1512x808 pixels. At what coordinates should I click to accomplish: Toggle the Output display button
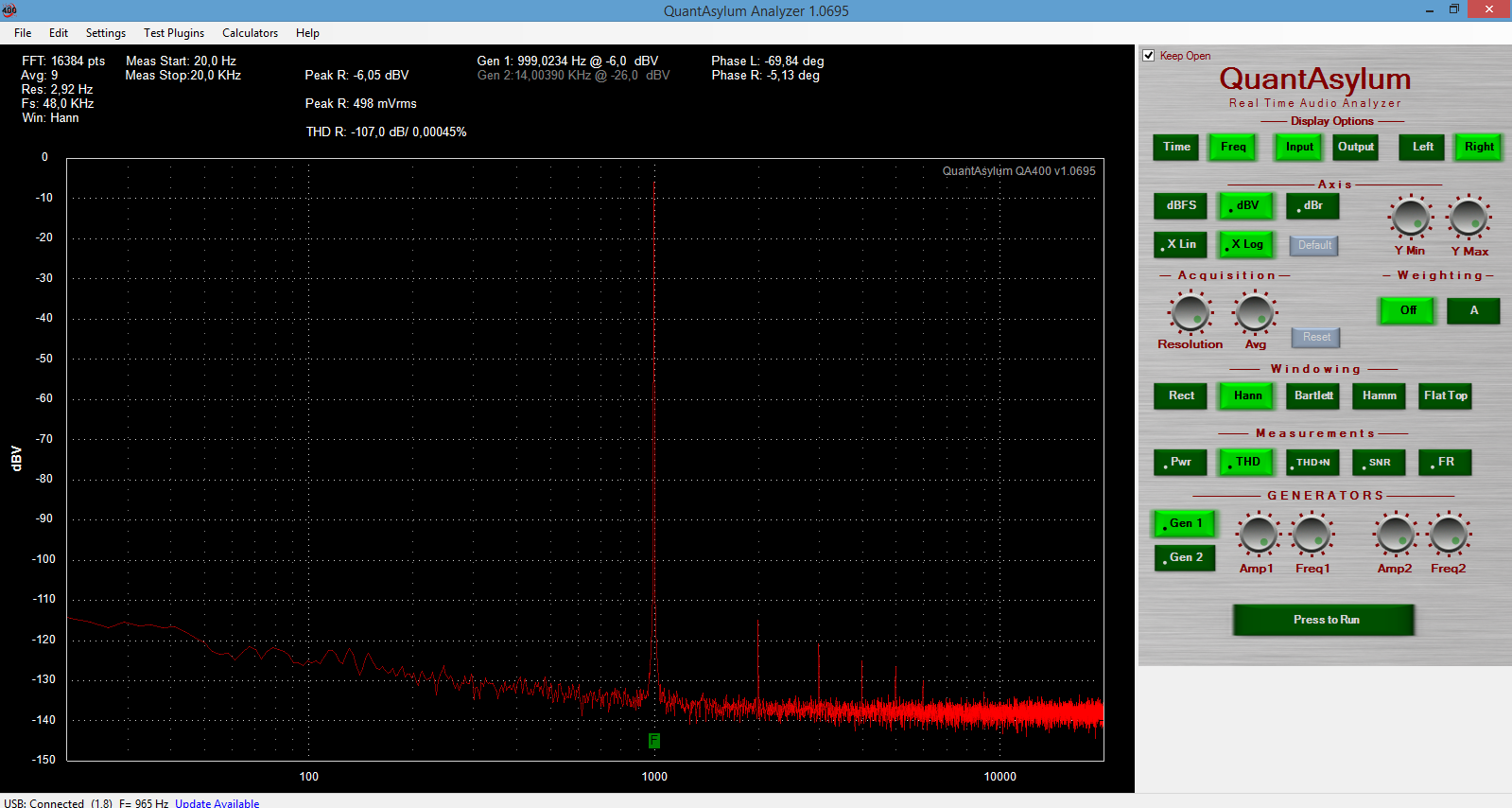tap(1356, 147)
